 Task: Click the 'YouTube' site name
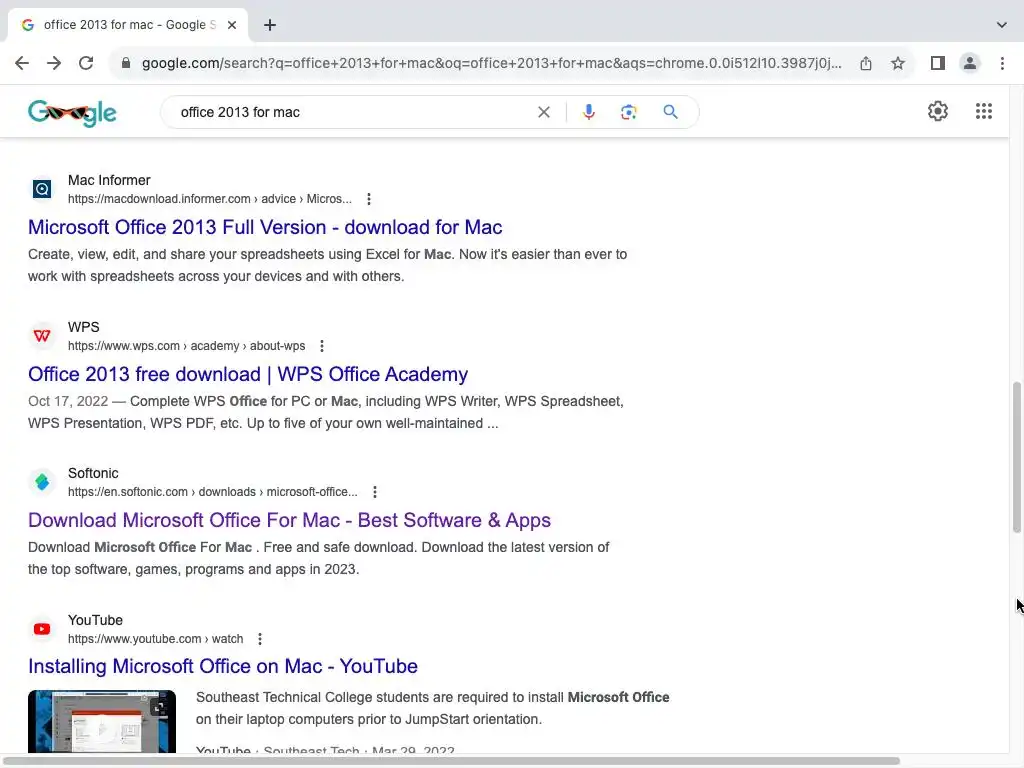[x=95, y=620]
